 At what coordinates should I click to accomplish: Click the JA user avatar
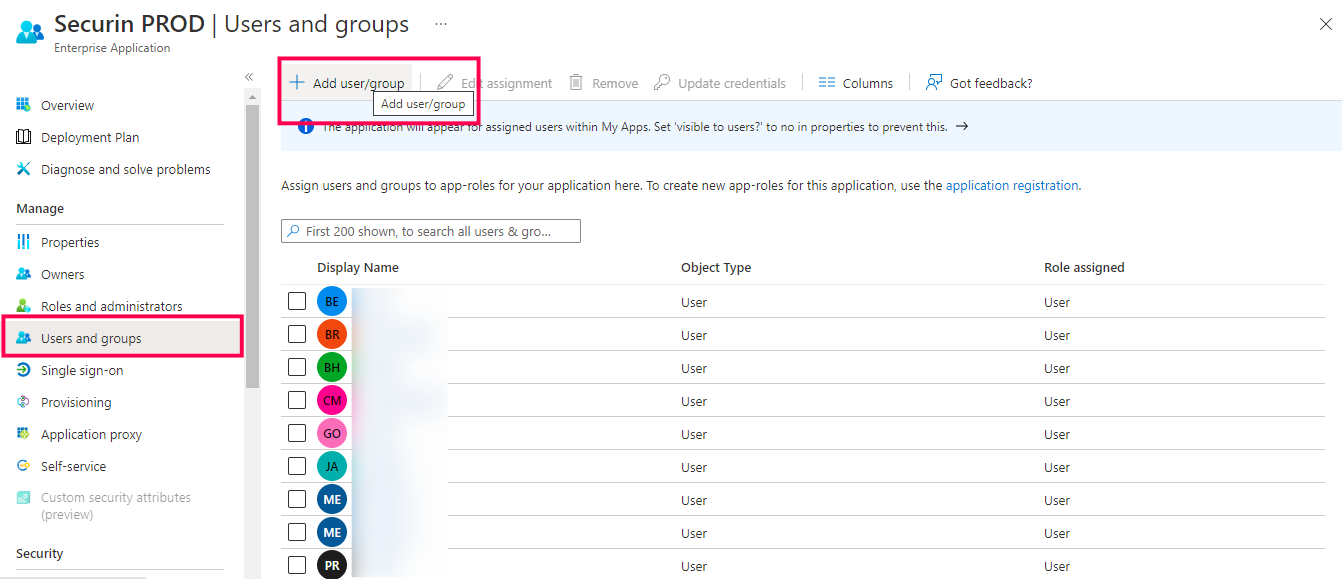pyautogui.click(x=332, y=467)
